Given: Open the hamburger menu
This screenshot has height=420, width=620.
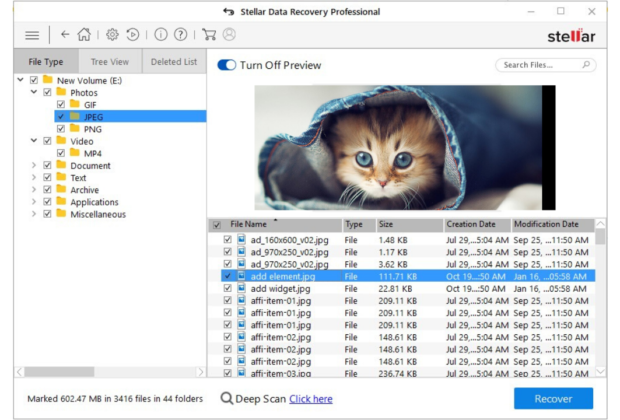Looking at the screenshot, I should click(32, 35).
